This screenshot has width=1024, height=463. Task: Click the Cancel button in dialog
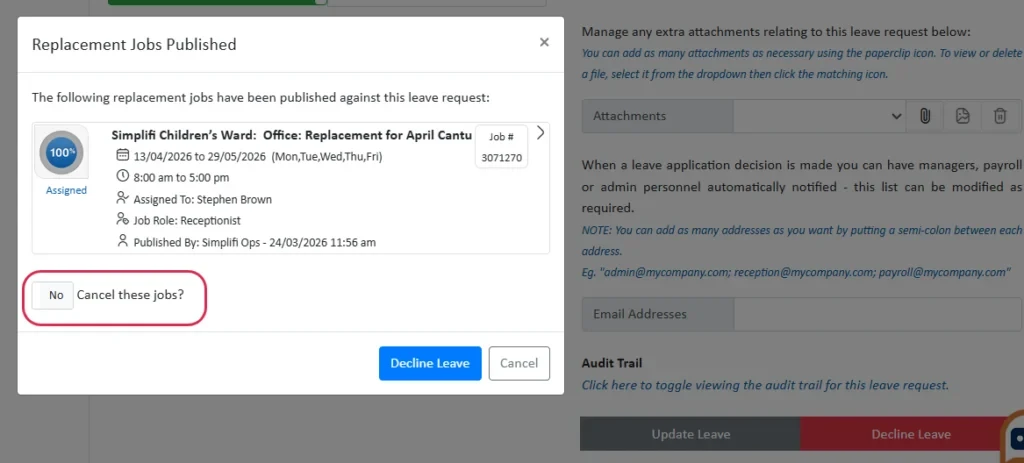pos(519,363)
